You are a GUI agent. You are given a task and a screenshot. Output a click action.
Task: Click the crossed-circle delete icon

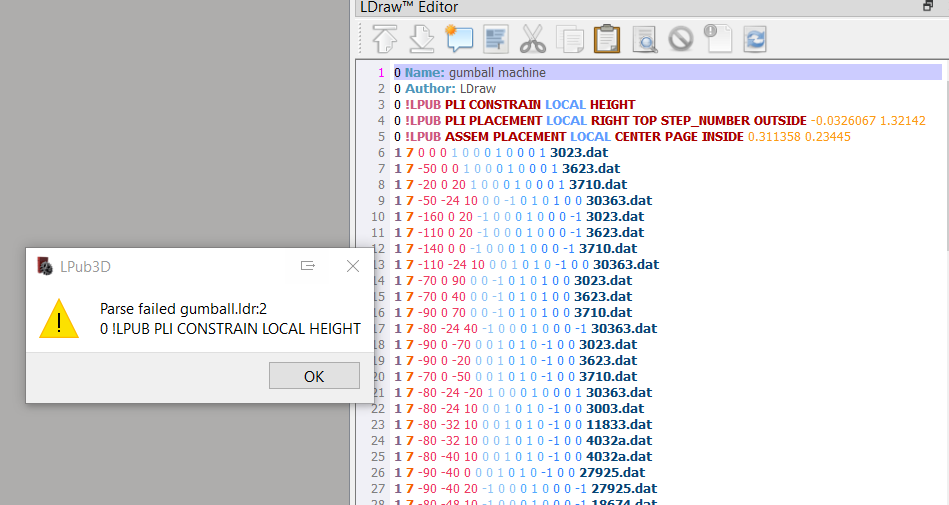(x=681, y=40)
